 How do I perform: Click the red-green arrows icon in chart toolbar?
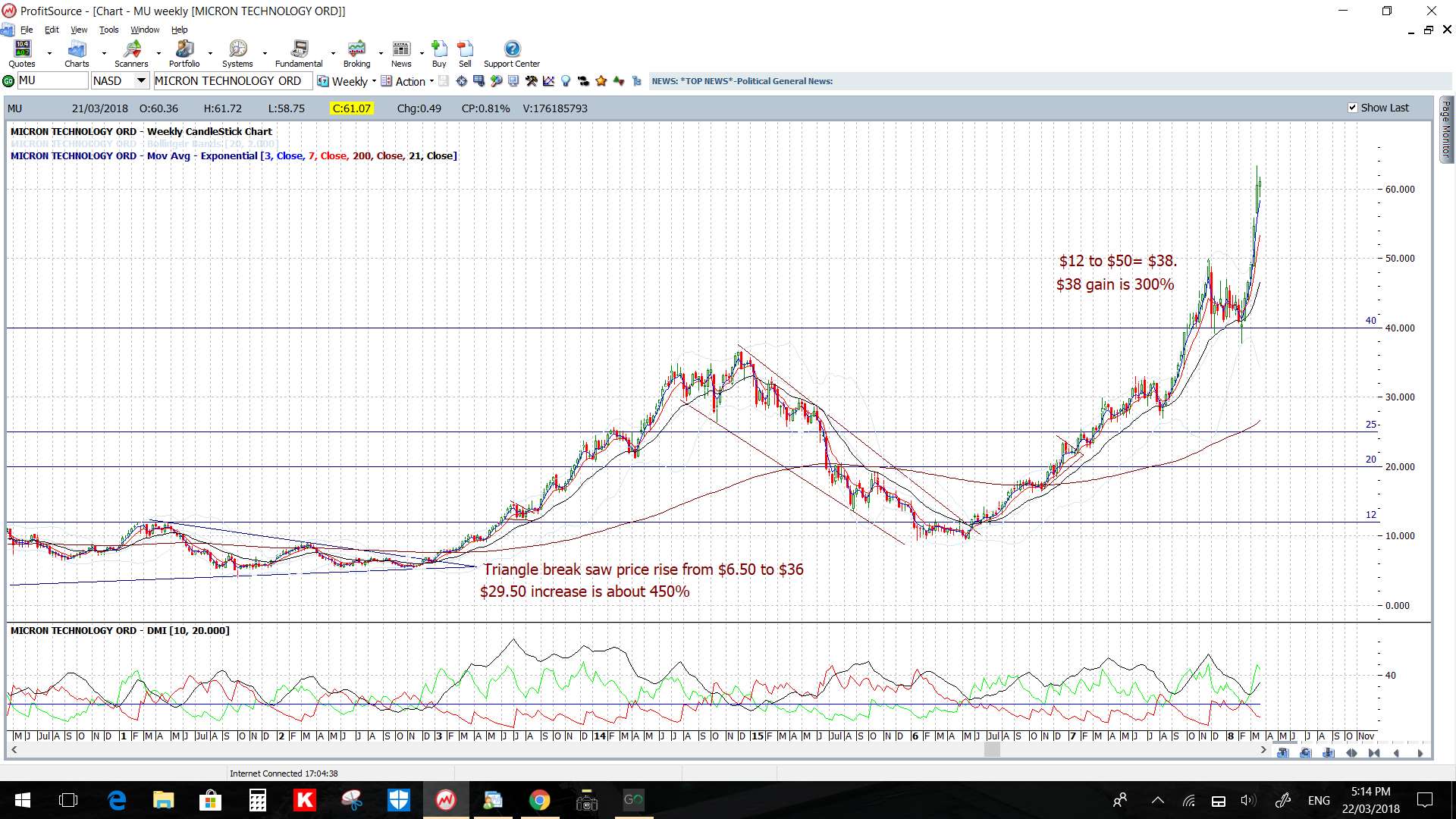pos(619,81)
